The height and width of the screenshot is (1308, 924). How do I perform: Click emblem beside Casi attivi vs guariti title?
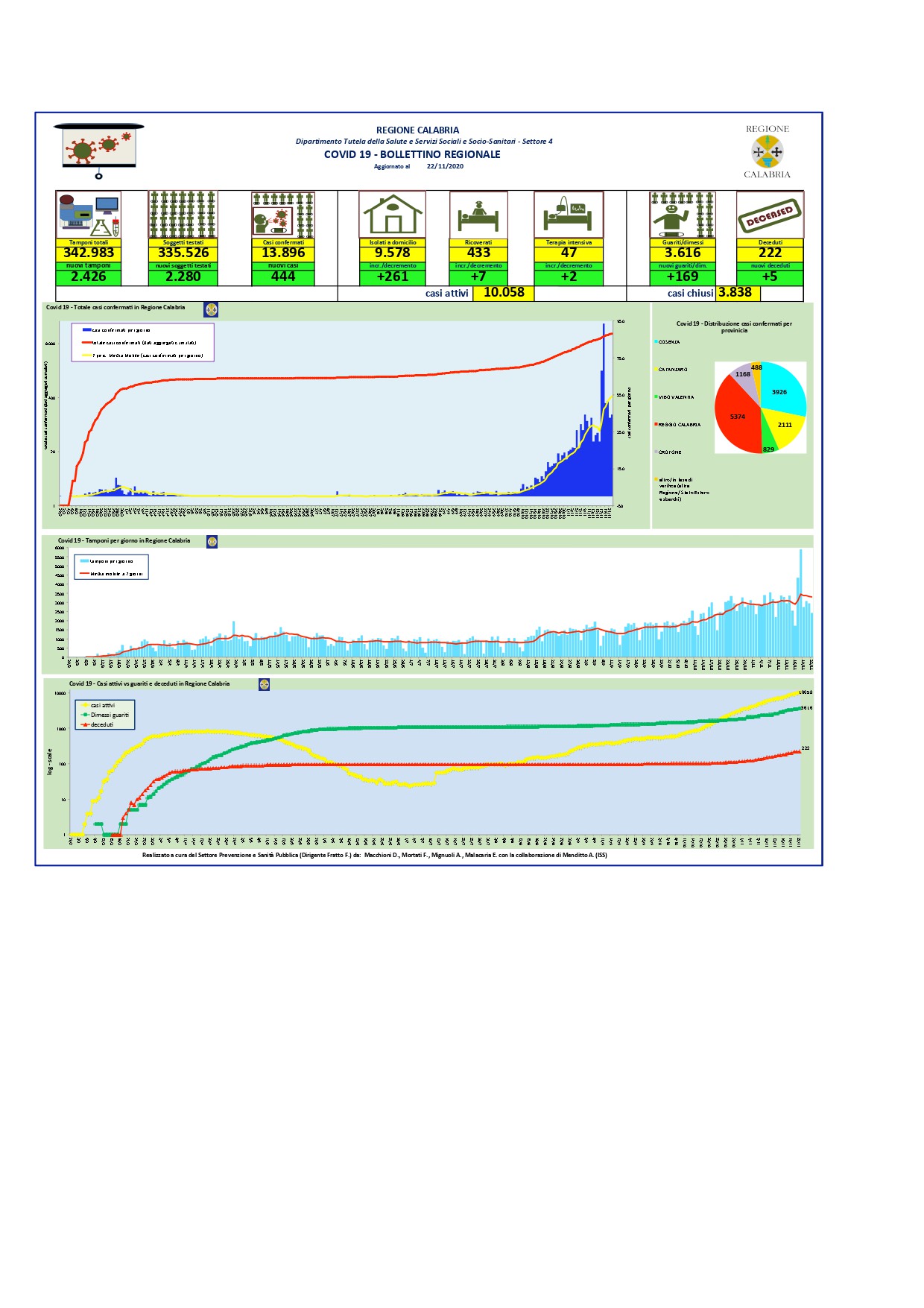[x=264, y=684]
